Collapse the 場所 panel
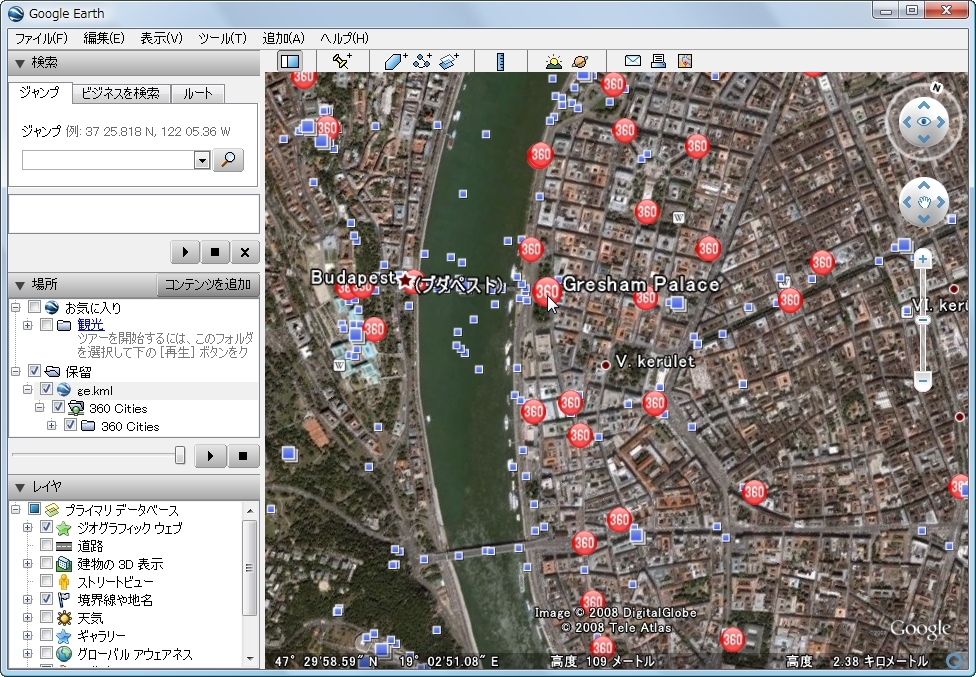Image resolution: width=976 pixels, height=677 pixels. point(20,285)
